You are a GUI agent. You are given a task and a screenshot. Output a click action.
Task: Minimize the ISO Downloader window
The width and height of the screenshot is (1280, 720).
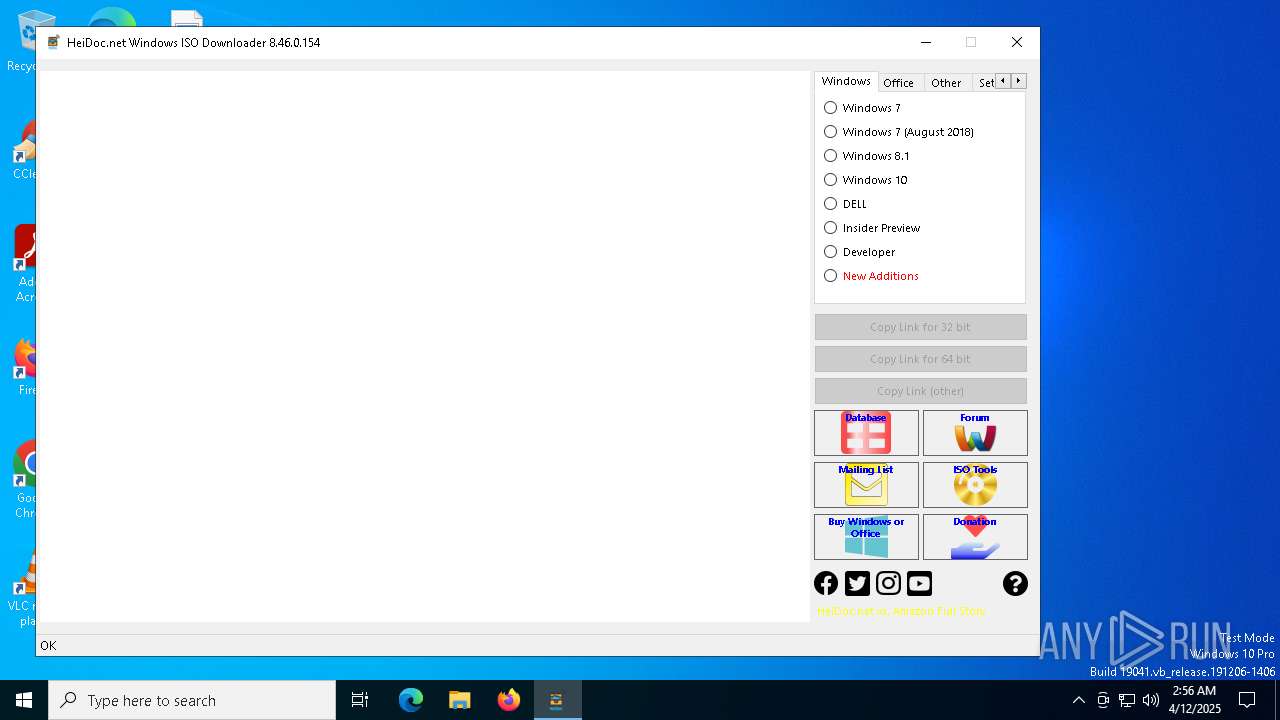click(x=926, y=42)
